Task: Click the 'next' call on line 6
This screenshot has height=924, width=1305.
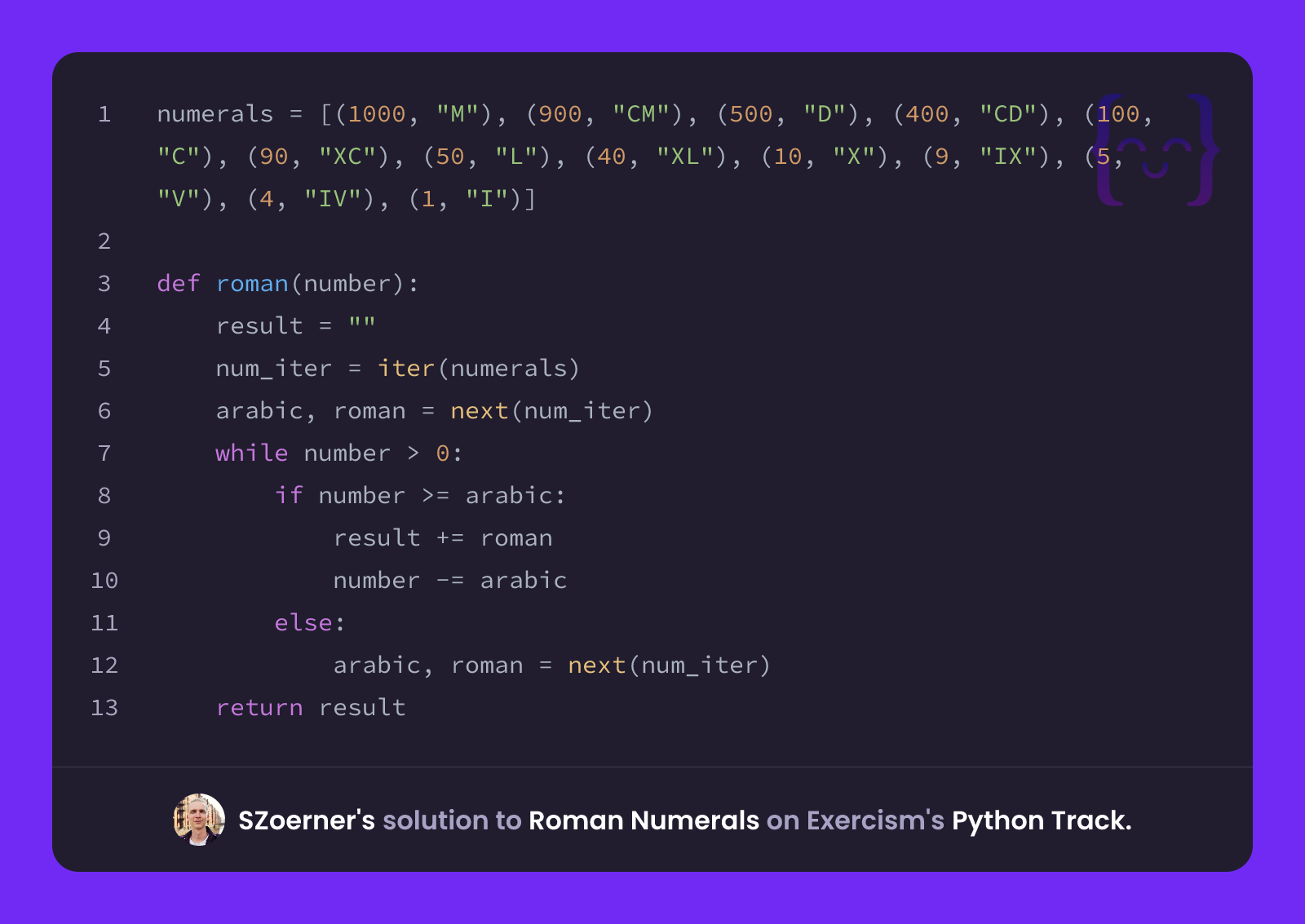Action: pyautogui.click(x=480, y=410)
